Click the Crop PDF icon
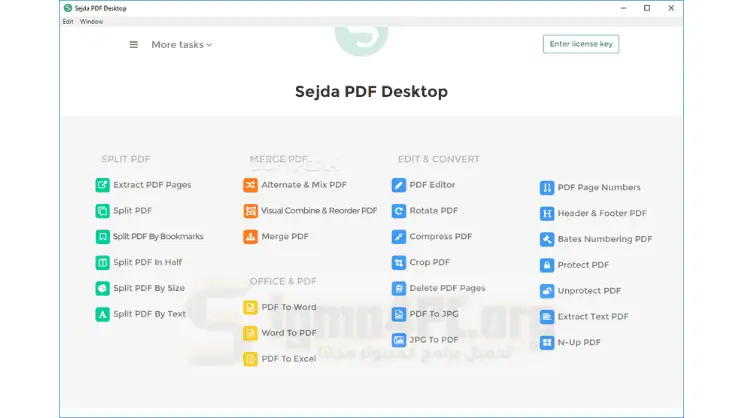The height and width of the screenshot is (418, 743). tap(399, 263)
